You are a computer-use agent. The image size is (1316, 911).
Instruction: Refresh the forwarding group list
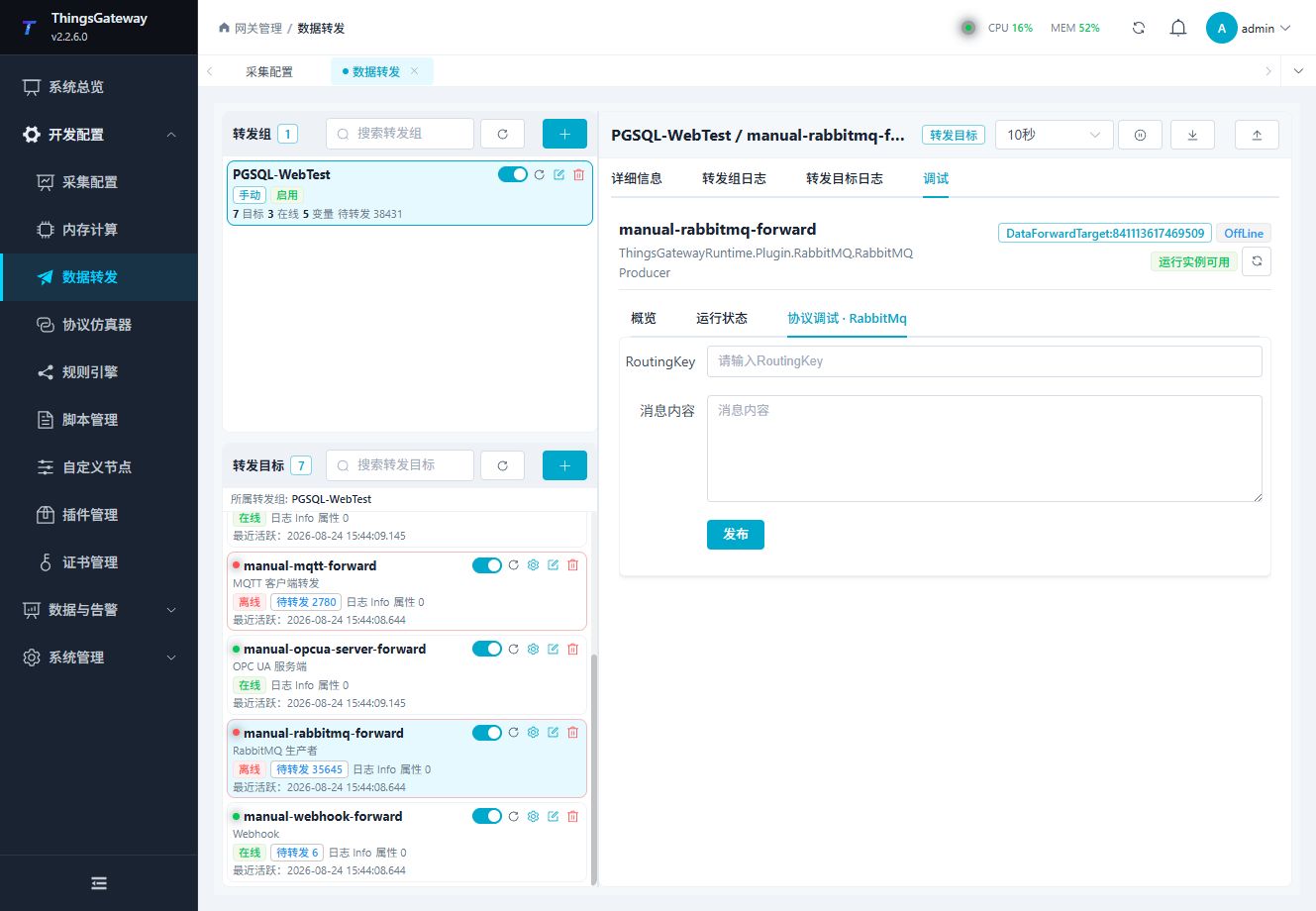click(x=503, y=134)
